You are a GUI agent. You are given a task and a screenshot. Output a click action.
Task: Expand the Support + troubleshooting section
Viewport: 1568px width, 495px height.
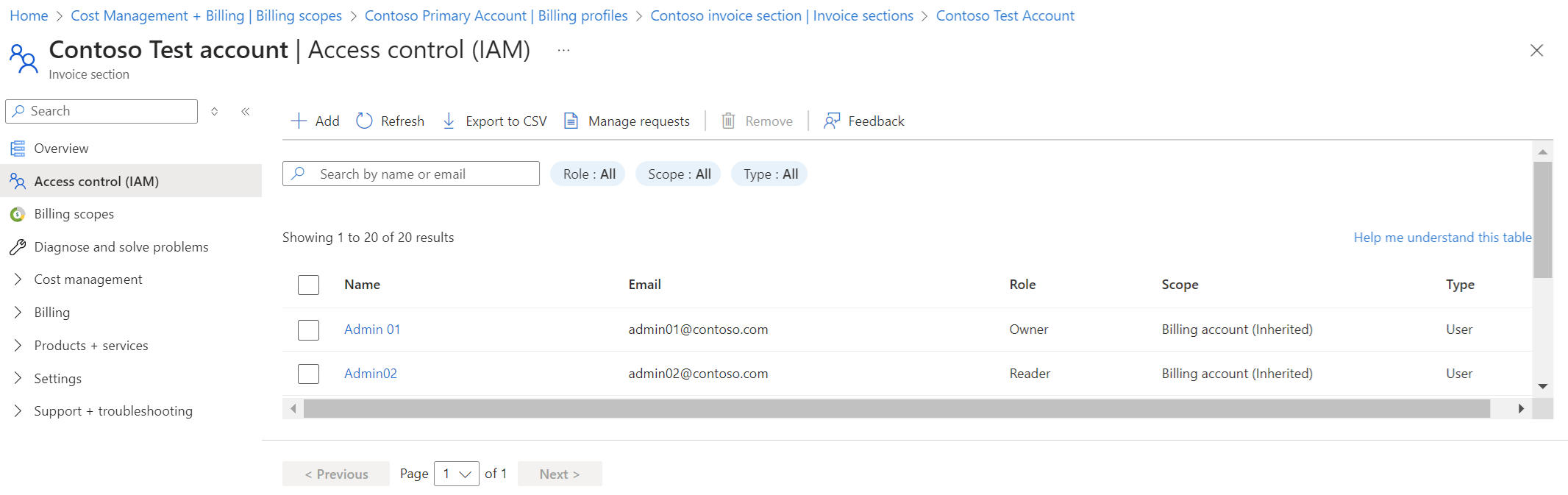(x=18, y=411)
